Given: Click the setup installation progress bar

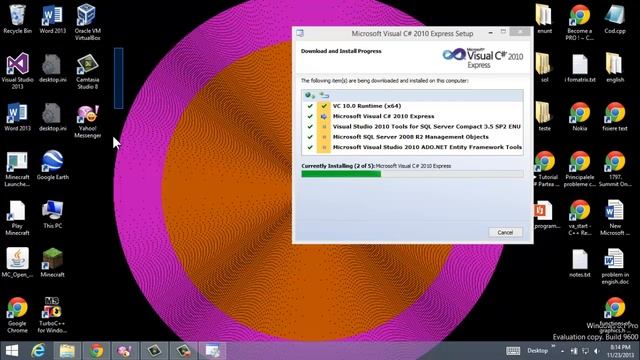Looking at the screenshot, I should coord(412,174).
